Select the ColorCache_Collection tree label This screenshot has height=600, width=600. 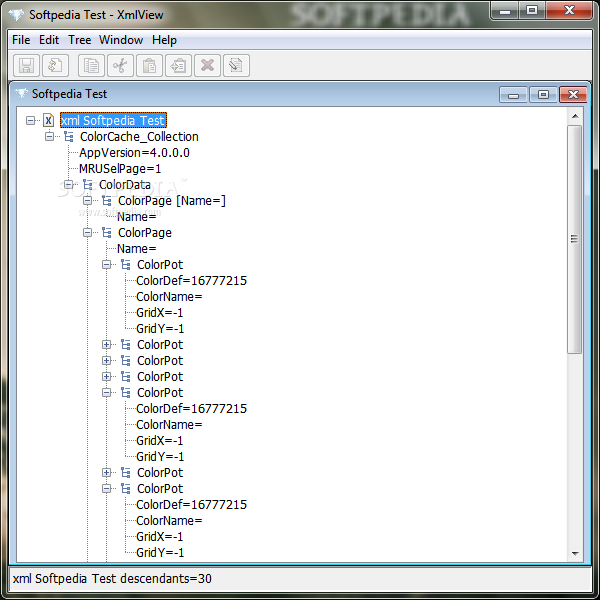click(139, 137)
